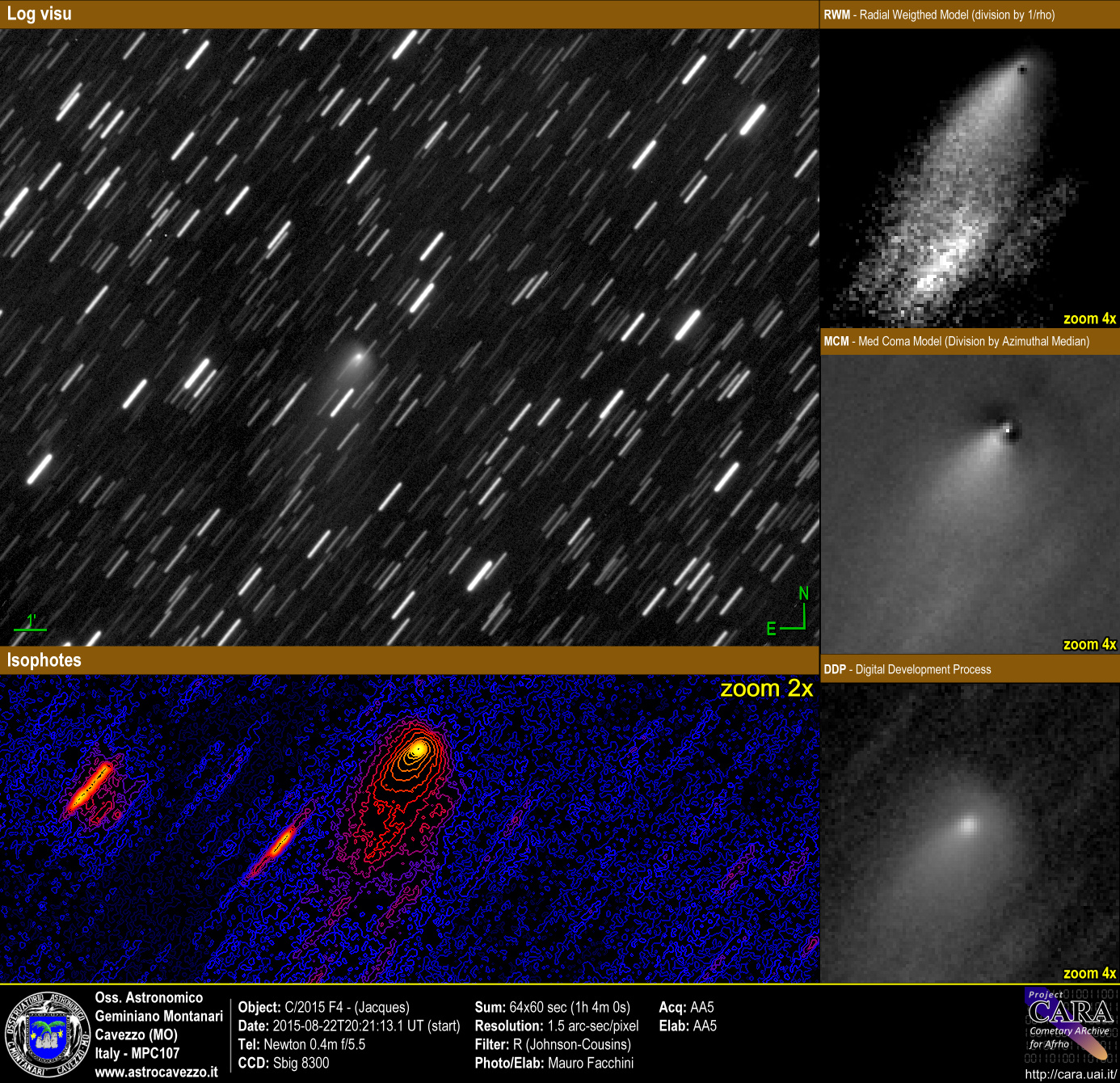
Task: Click the Osservatorio Geminiano Montanari crest logo
Action: (x=47, y=1035)
